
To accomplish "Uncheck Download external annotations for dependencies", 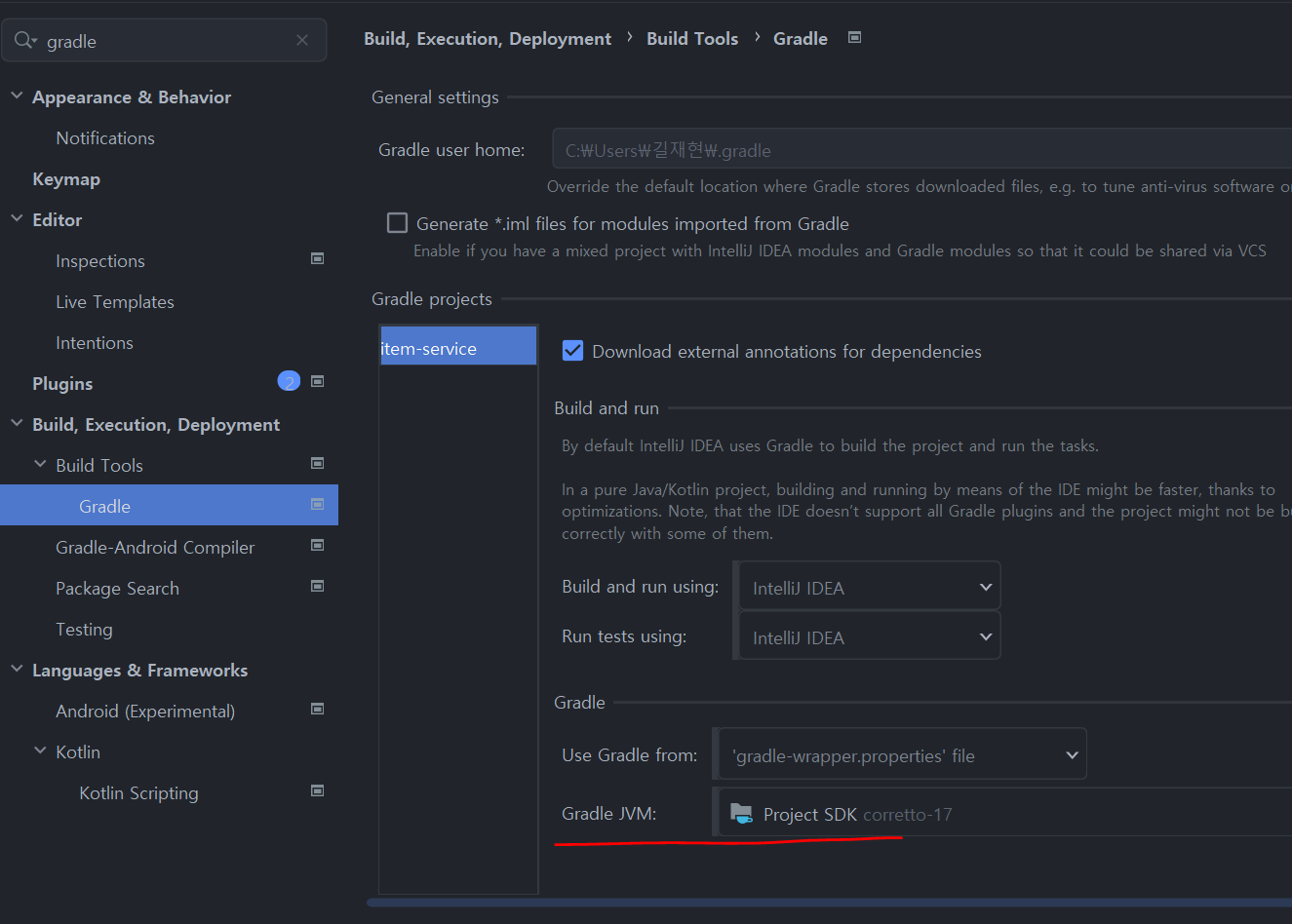I will pos(572,351).
